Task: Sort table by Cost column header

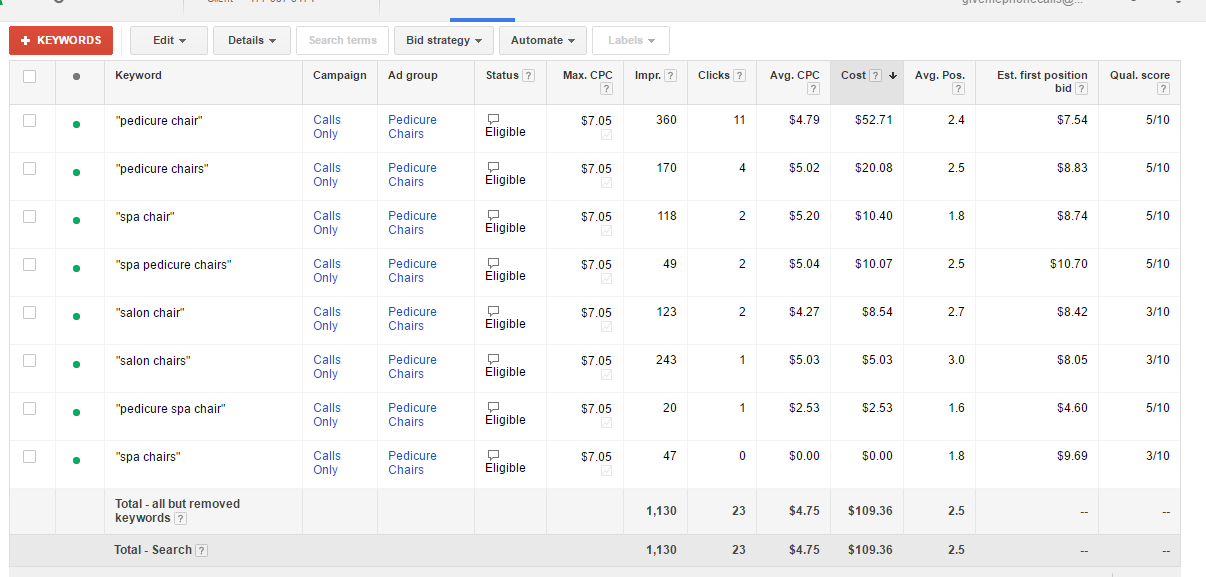Action: [x=853, y=75]
